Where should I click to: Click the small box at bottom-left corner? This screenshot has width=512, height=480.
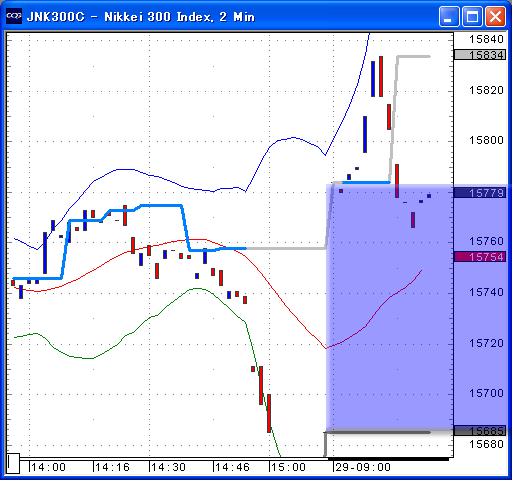point(13,463)
